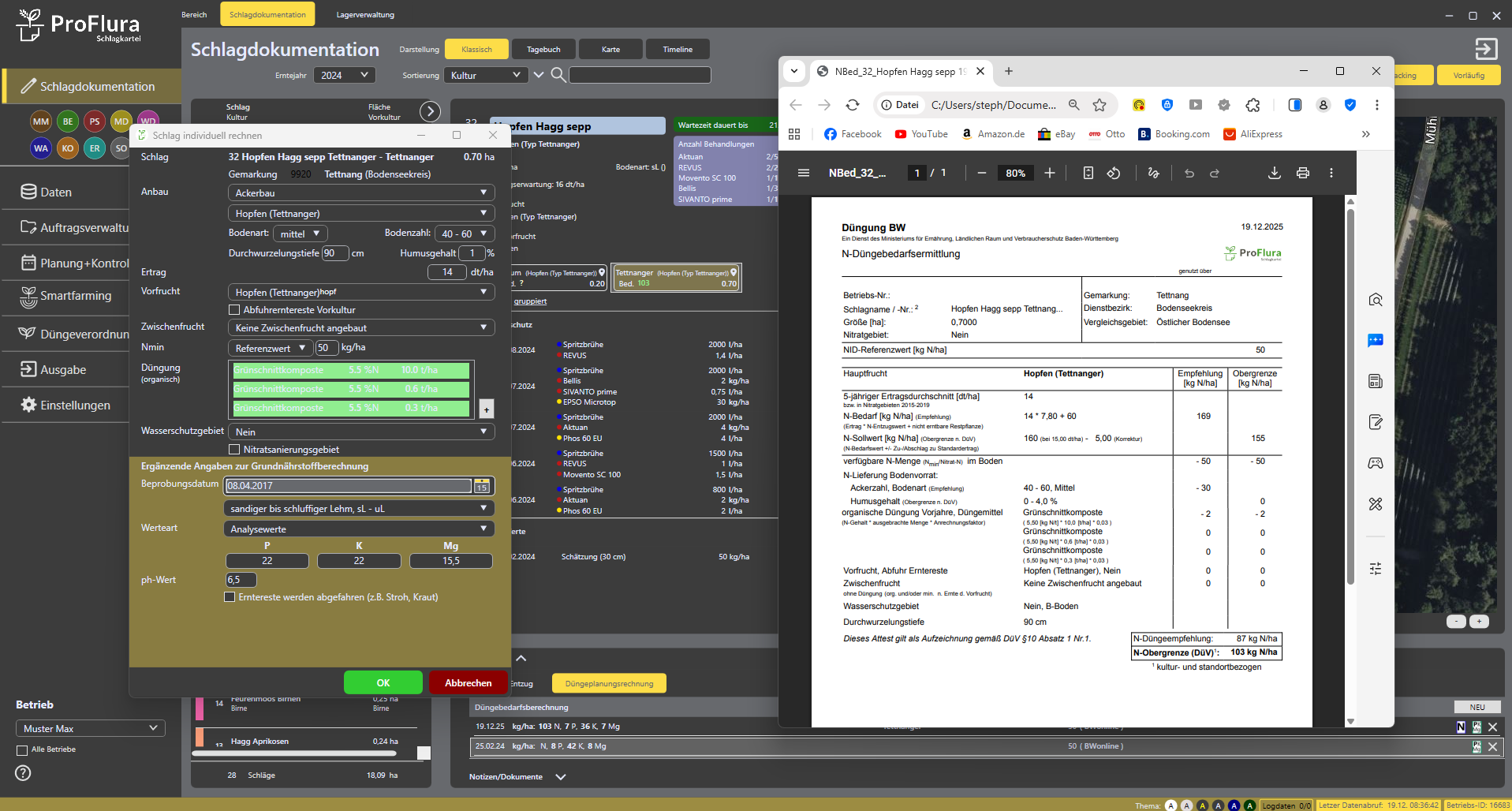Open the Erntejahr 2024 dropdown
Screen dimensions: 1512x811
(344, 75)
